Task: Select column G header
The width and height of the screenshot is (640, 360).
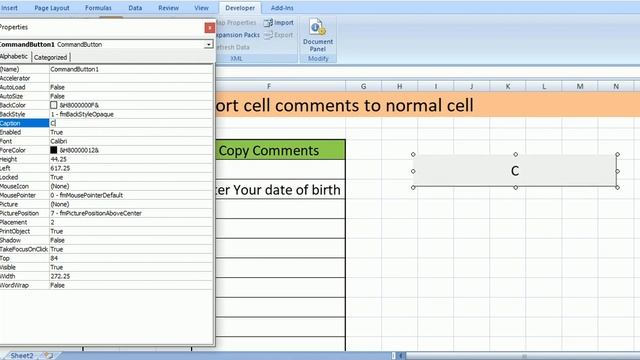Action: coord(363,86)
